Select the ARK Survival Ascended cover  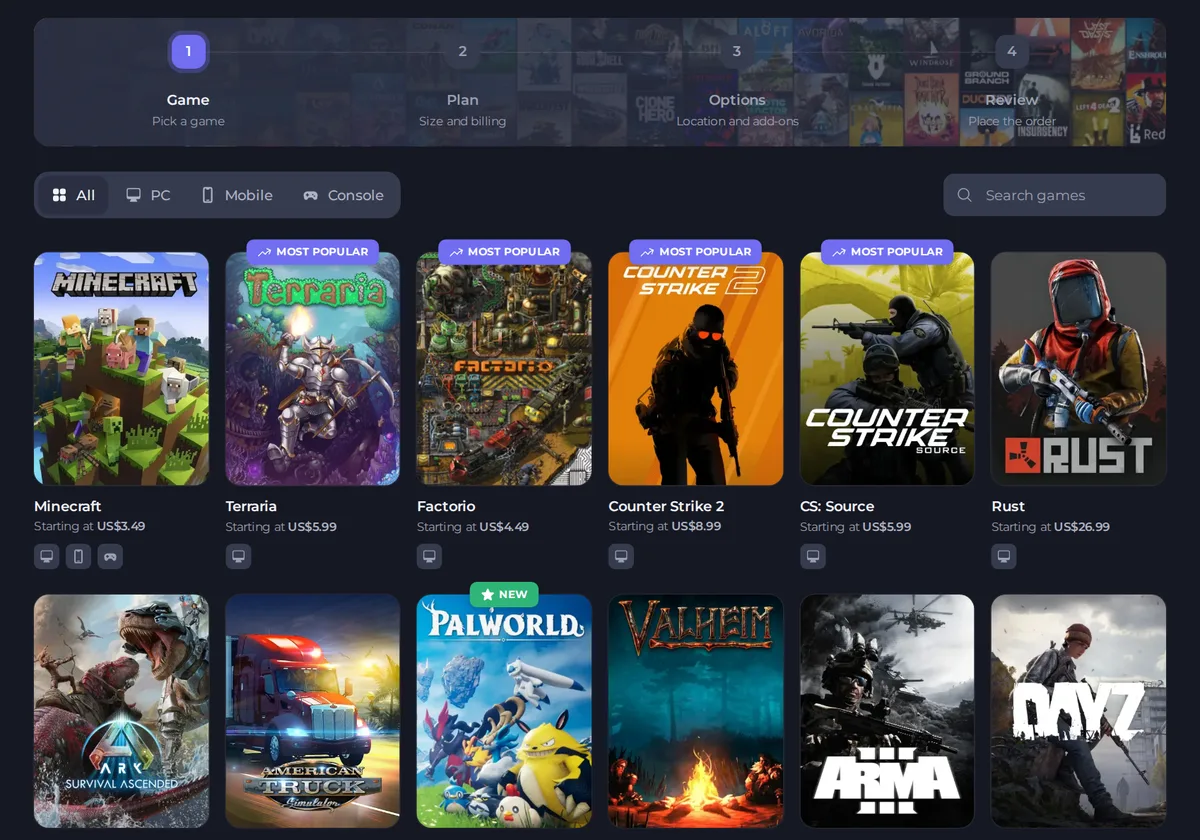click(121, 711)
